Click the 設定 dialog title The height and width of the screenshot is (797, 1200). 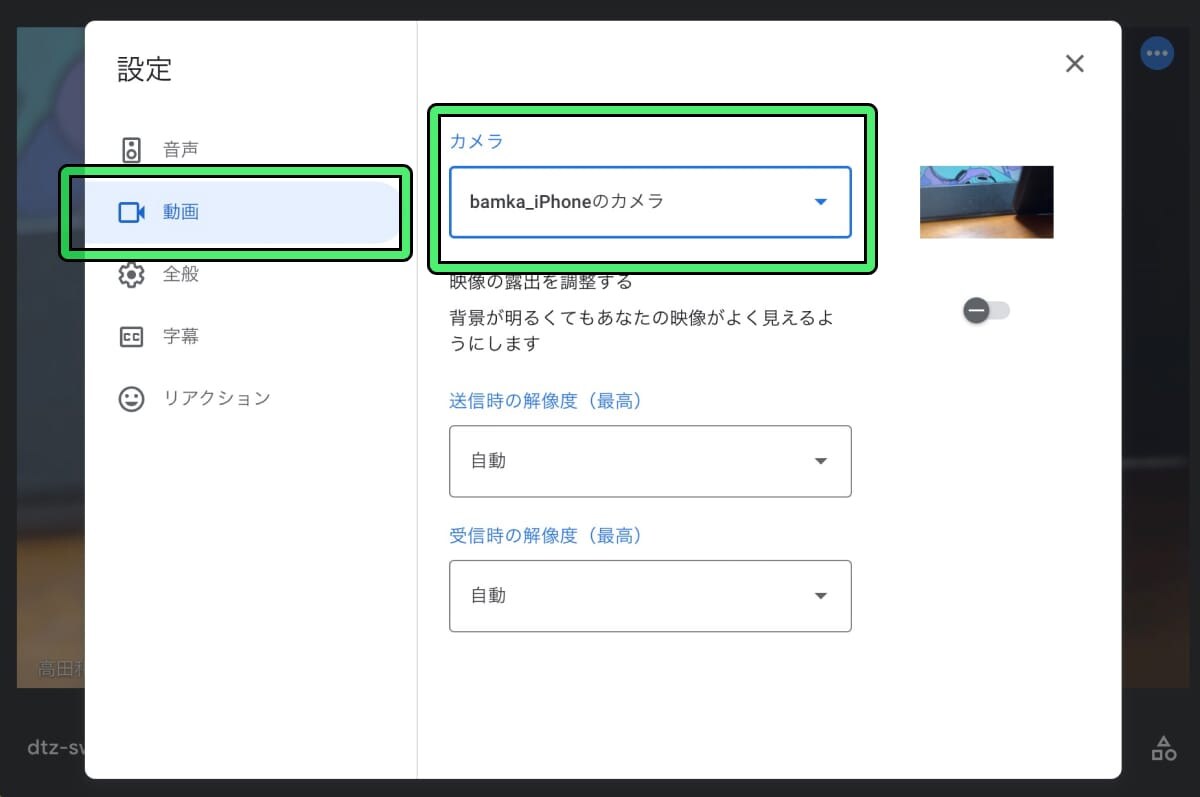tap(145, 69)
